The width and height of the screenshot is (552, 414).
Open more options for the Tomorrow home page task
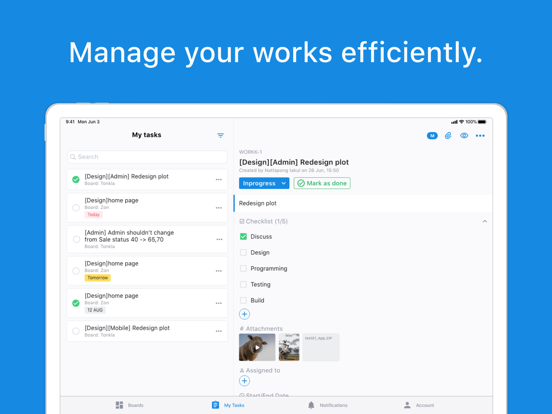(219, 271)
